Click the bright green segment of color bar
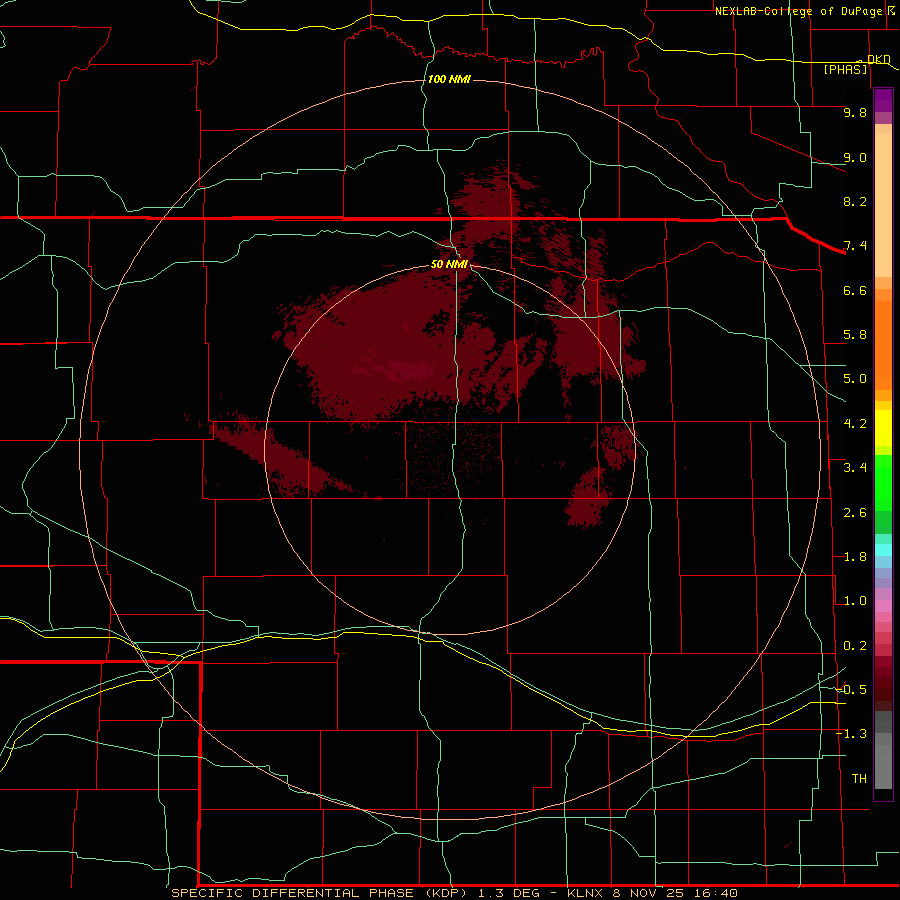The width and height of the screenshot is (900, 900). point(883,483)
